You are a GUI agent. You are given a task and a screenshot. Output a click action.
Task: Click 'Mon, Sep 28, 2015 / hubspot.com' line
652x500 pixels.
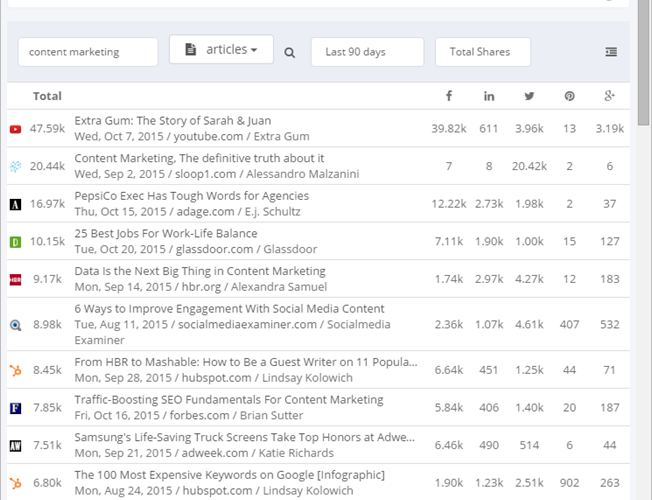pyautogui.click(x=163, y=378)
